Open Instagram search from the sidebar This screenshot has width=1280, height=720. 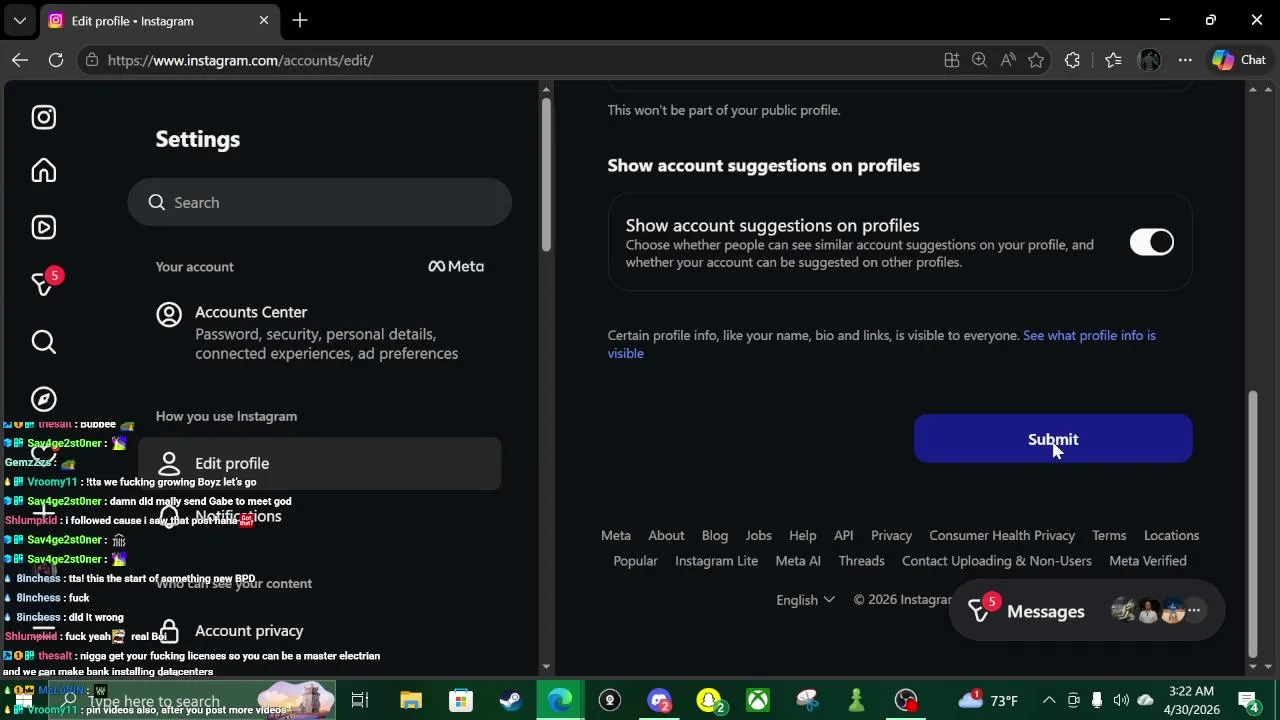tap(43, 342)
